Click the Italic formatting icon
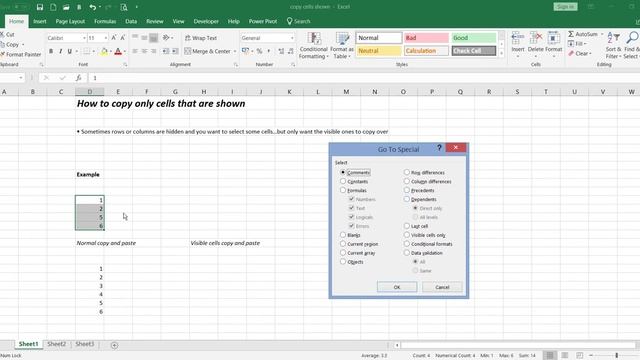 tap(60, 51)
